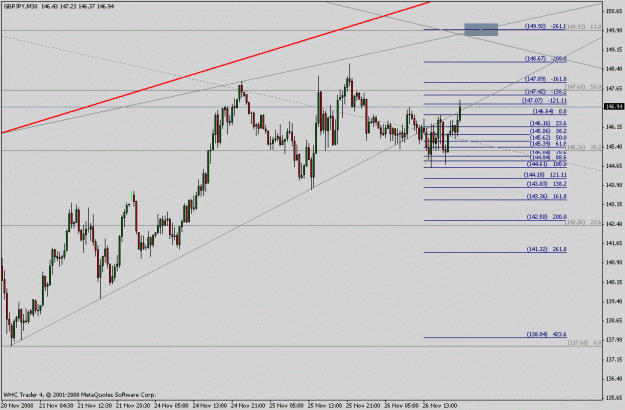The height and width of the screenshot is (410, 625).
Task: Click the (144.18) 121.11 Fibonacci label
Action: coord(545,175)
